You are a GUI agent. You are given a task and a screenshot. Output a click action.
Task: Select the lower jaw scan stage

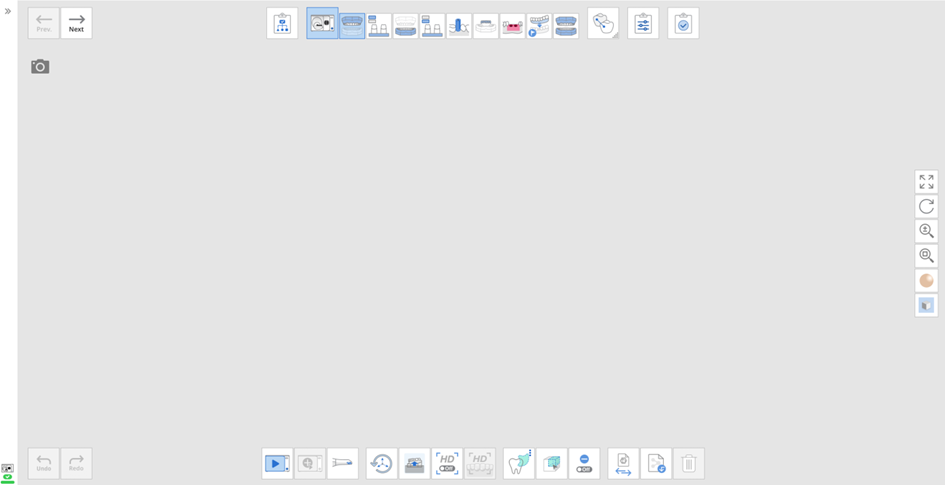click(x=406, y=26)
